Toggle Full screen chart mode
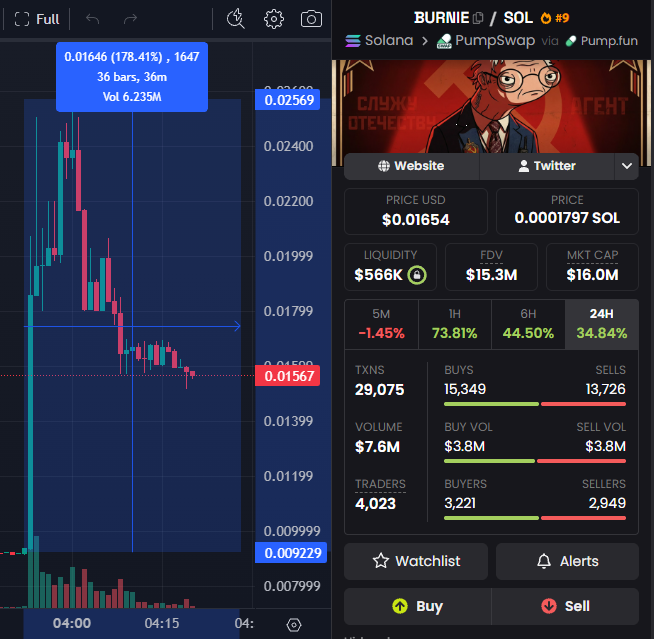Screen dimensions: 654x639 point(37,19)
